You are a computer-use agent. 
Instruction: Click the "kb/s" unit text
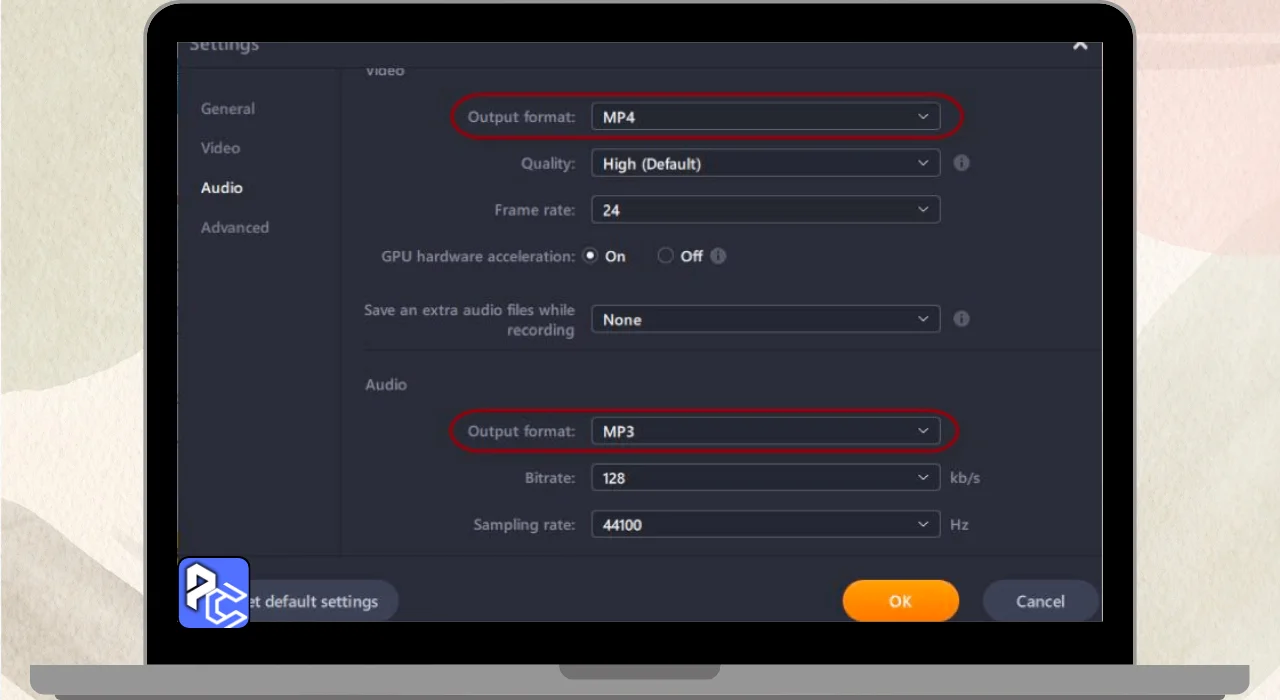pos(965,478)
